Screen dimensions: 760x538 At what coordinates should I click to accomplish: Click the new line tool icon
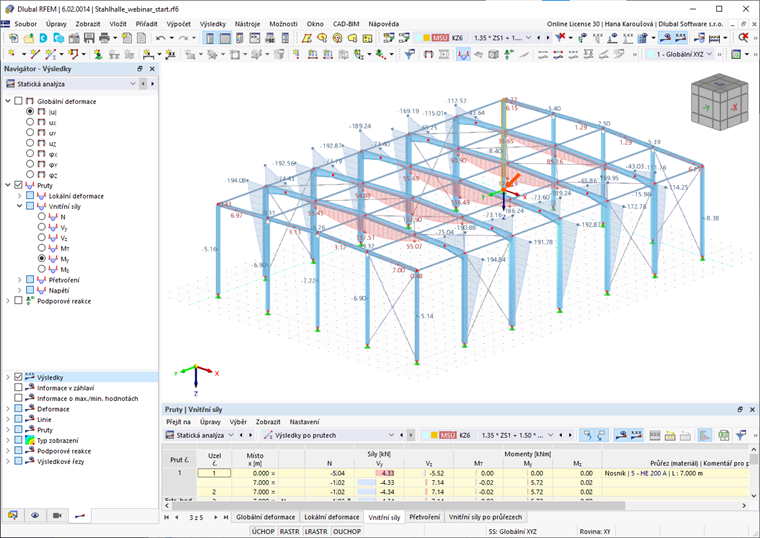coord(34,54)
